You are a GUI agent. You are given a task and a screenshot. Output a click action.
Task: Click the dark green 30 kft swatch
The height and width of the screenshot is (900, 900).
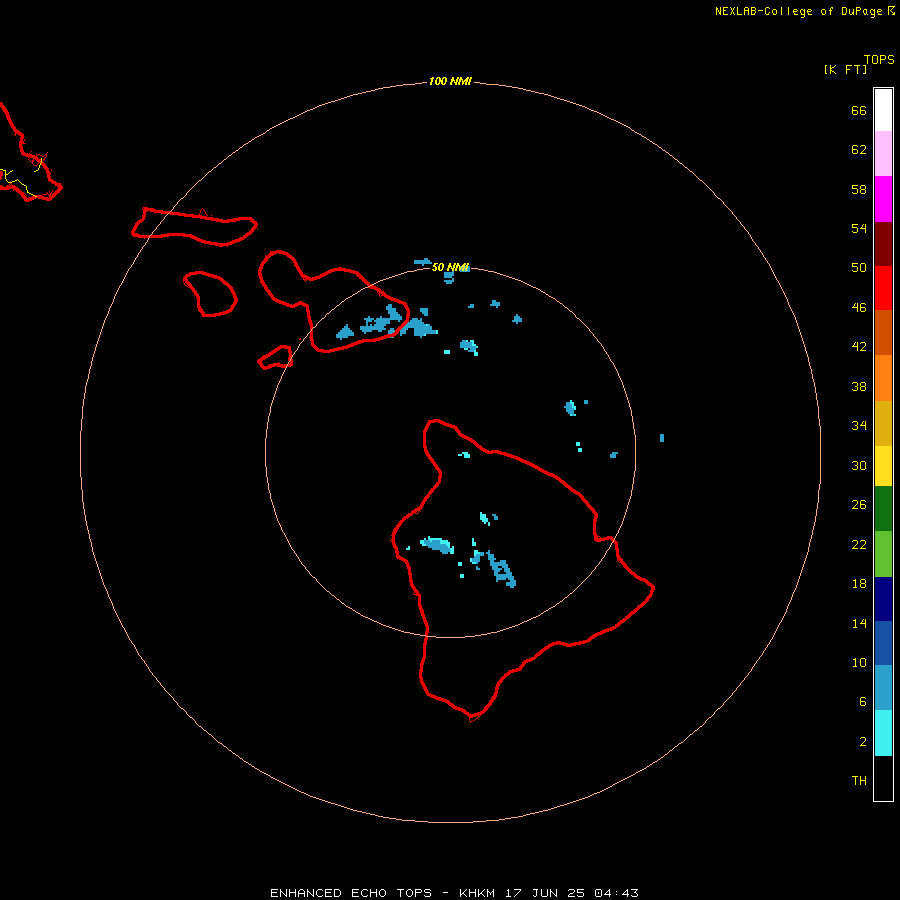[883, 509]
